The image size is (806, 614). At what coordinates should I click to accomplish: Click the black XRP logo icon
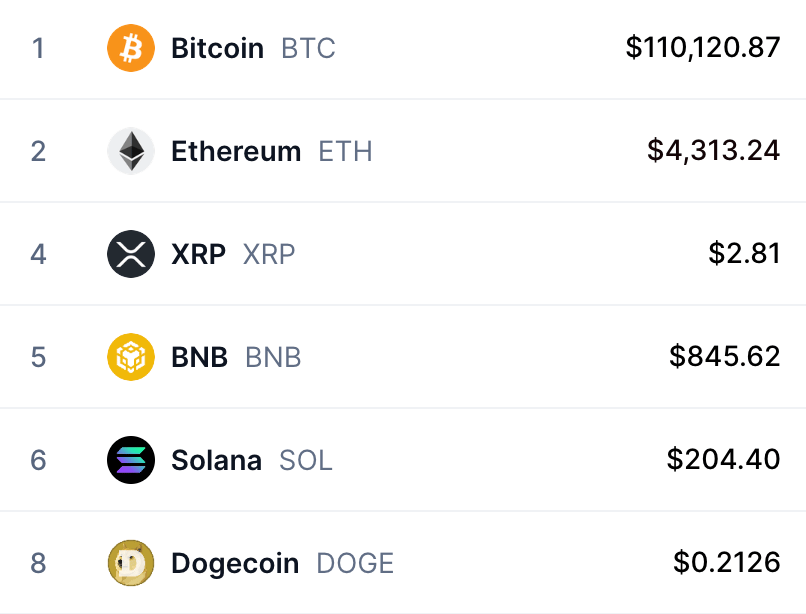click(x=131, y=254)
